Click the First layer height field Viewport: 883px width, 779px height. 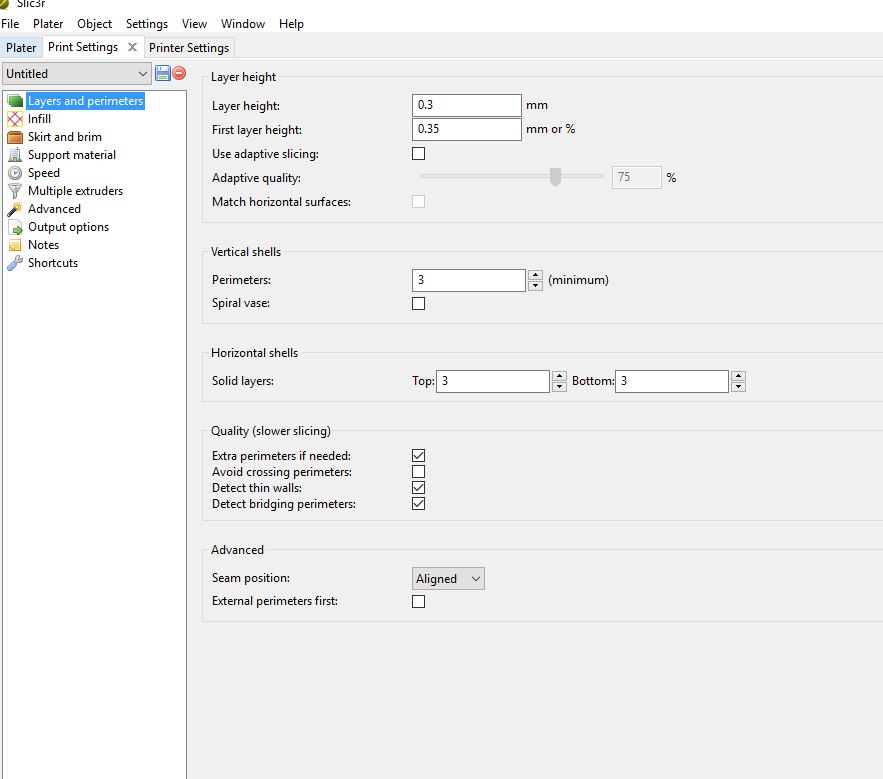[x=466, y=129]
